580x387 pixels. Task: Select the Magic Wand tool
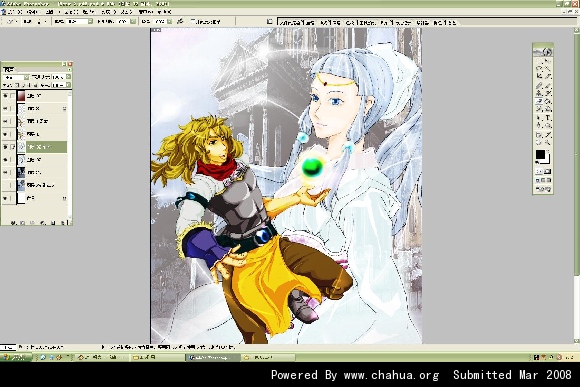point(547,68)
